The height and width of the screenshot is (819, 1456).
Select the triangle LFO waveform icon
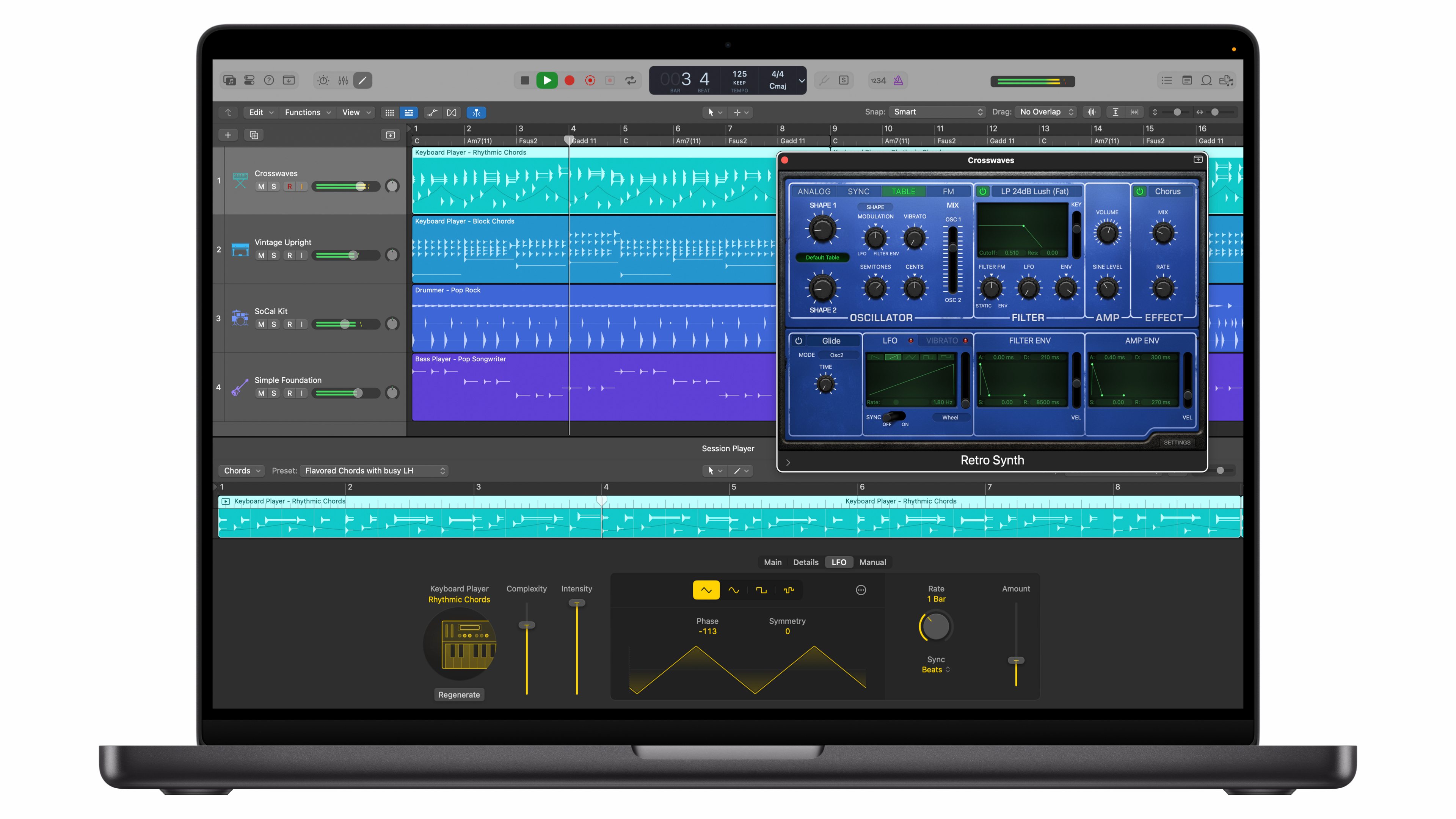pos(706,590)
